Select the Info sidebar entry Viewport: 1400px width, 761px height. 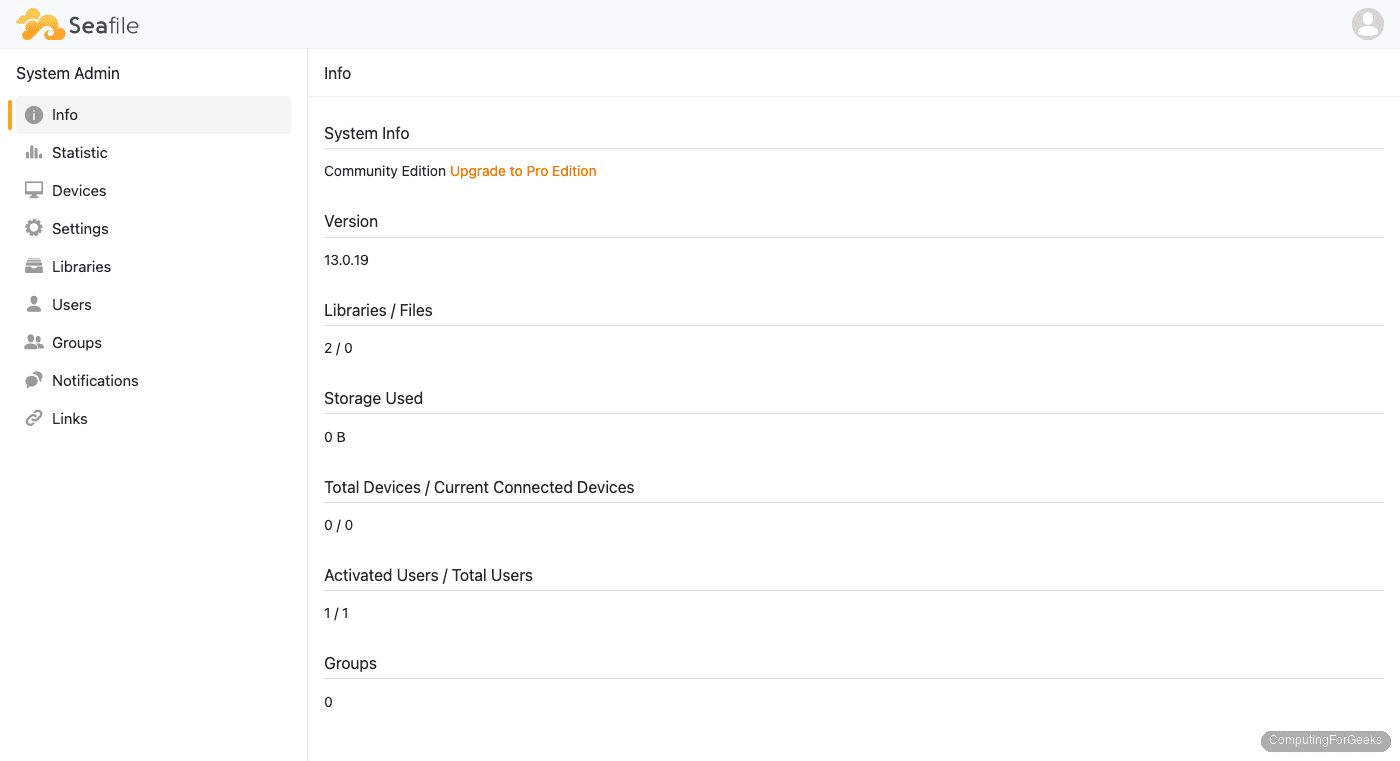tap(65, 114)
